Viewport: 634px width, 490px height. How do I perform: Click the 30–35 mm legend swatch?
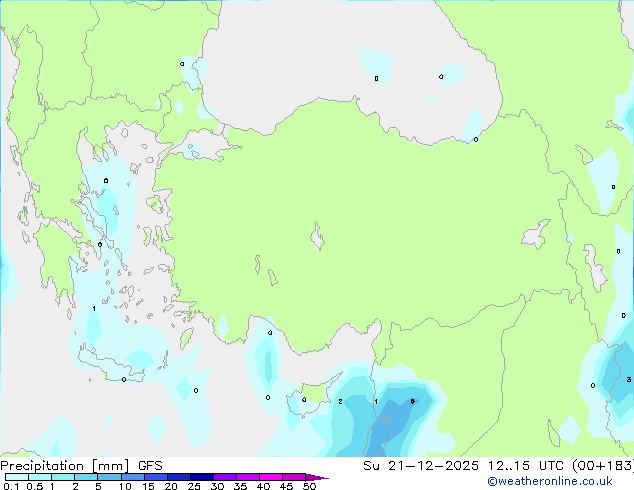pos(225,477)
